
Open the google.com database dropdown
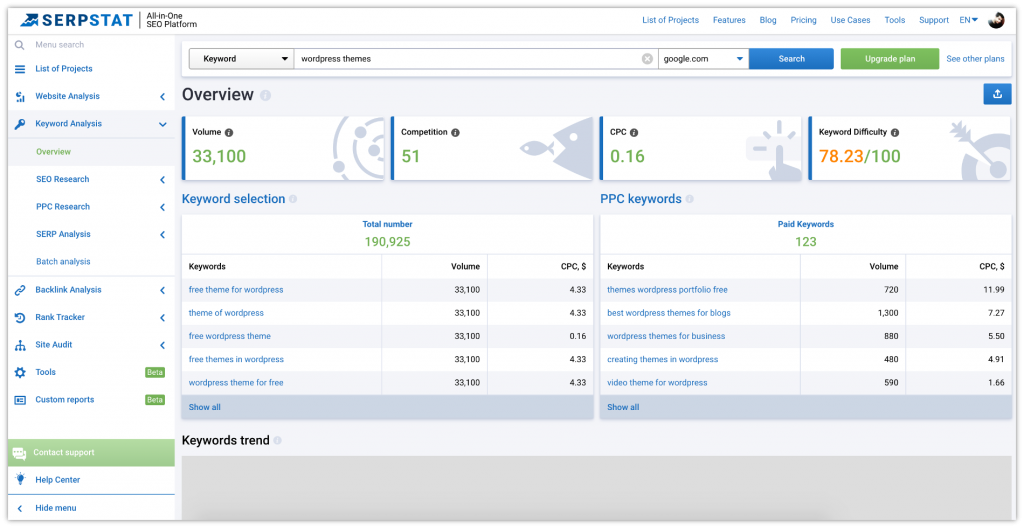(x=703, y=59)
